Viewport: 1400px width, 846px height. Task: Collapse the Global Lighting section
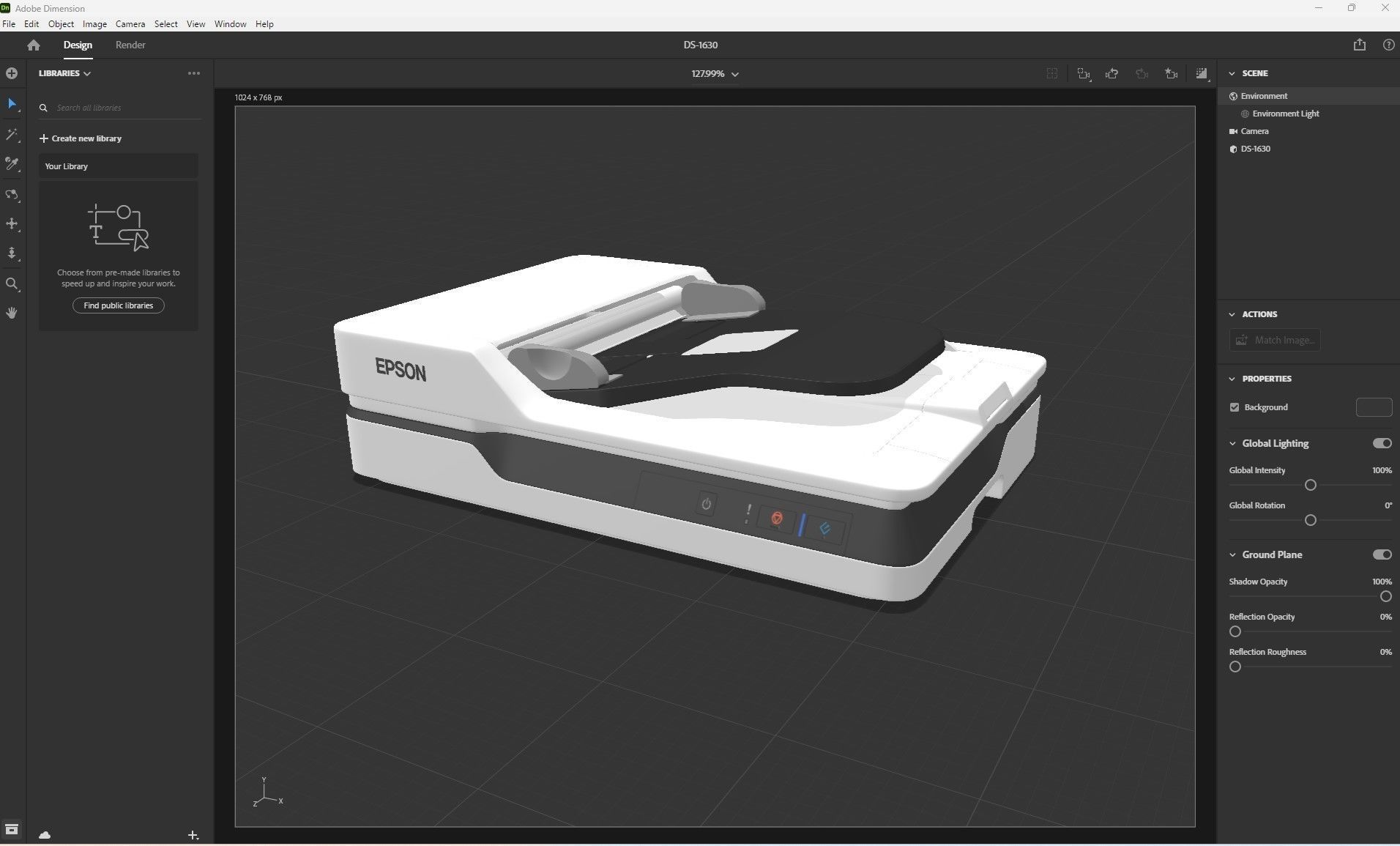pyautogui.click(x=1232, y=443)
